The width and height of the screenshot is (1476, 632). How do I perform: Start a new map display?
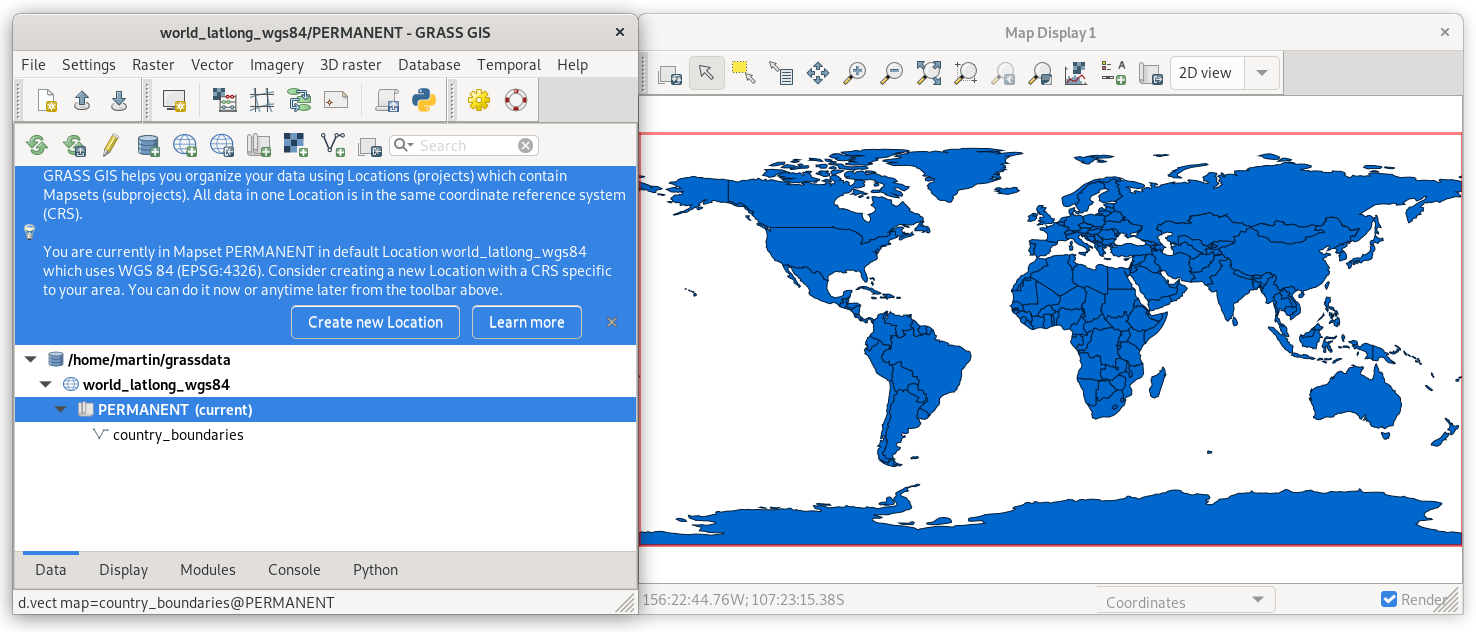pyautogui.click(x=175, y=100)
